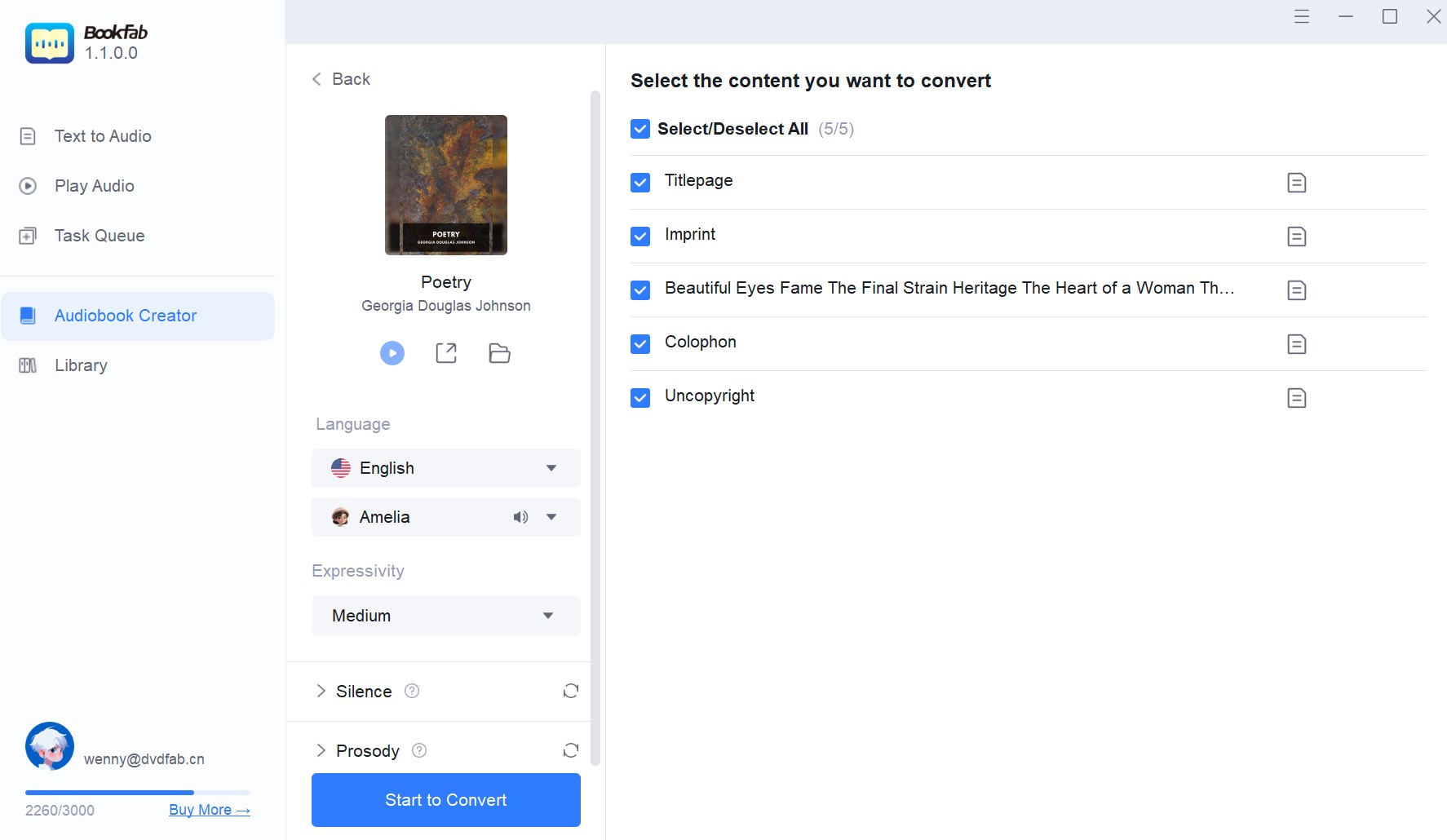Click the Imprint chapter label
The width and height of the screenshot is (1447, 840).
pos(690,234)
